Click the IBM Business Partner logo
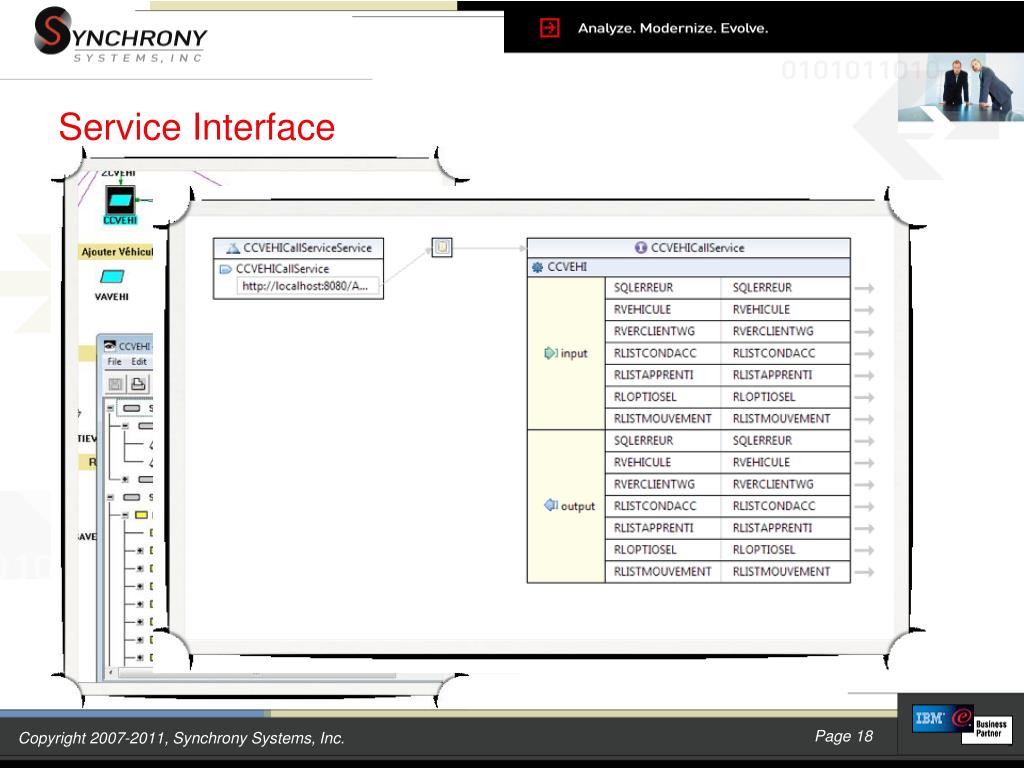This screenshot has height=768, width=1024. tap(961, 724)
